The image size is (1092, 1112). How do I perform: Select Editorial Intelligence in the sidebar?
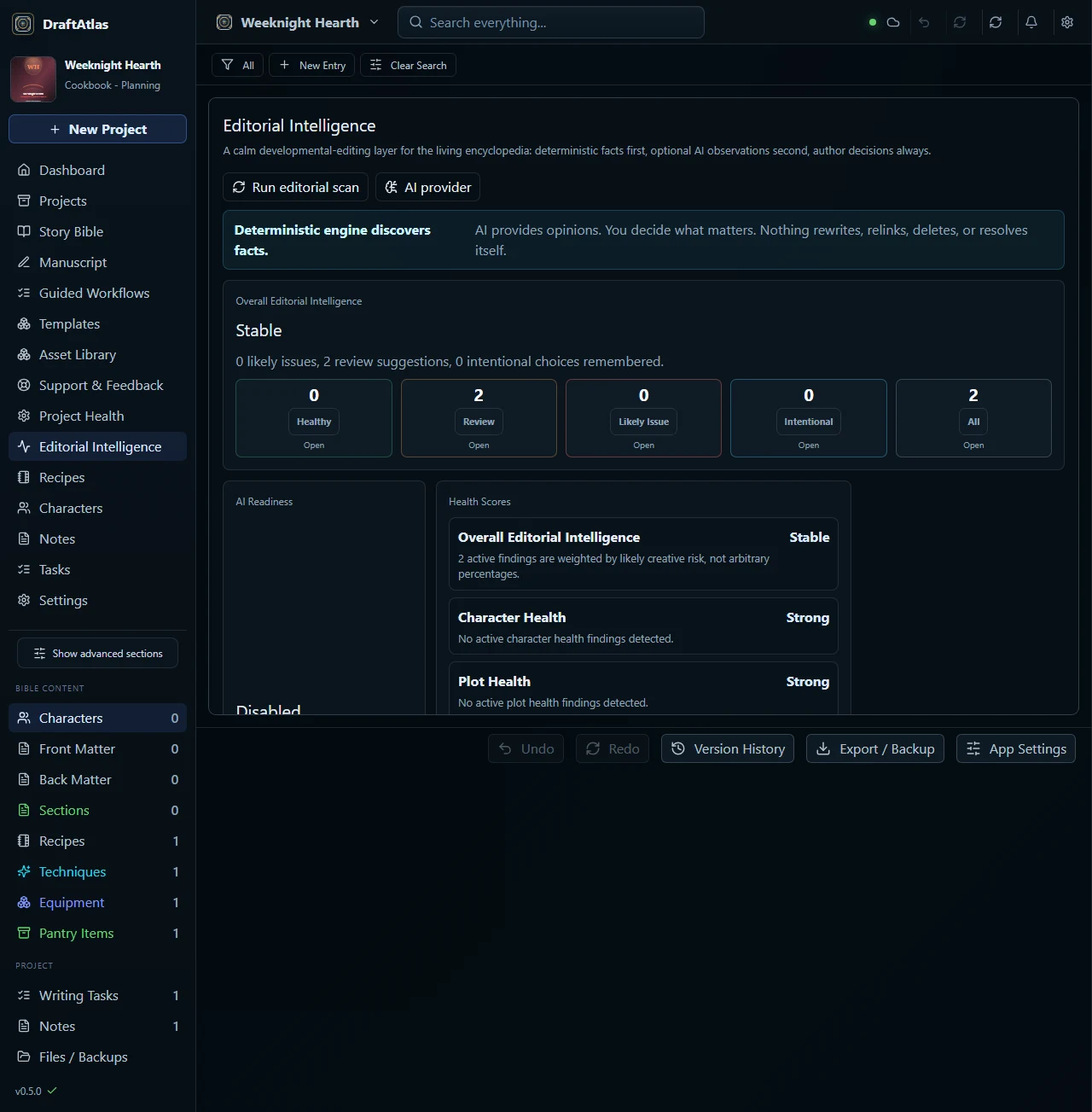tap(97, 446)
